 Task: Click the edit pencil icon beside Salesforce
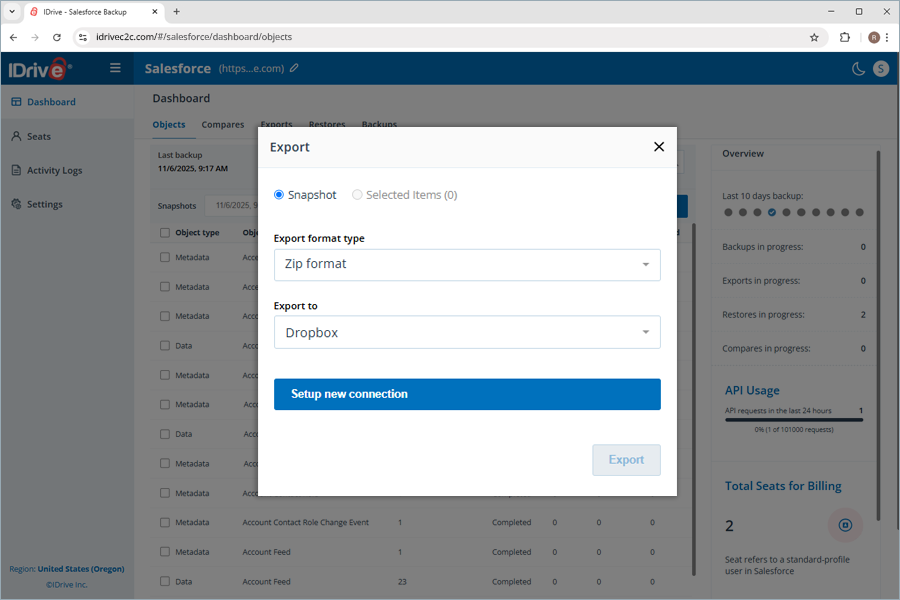(294, 68)
